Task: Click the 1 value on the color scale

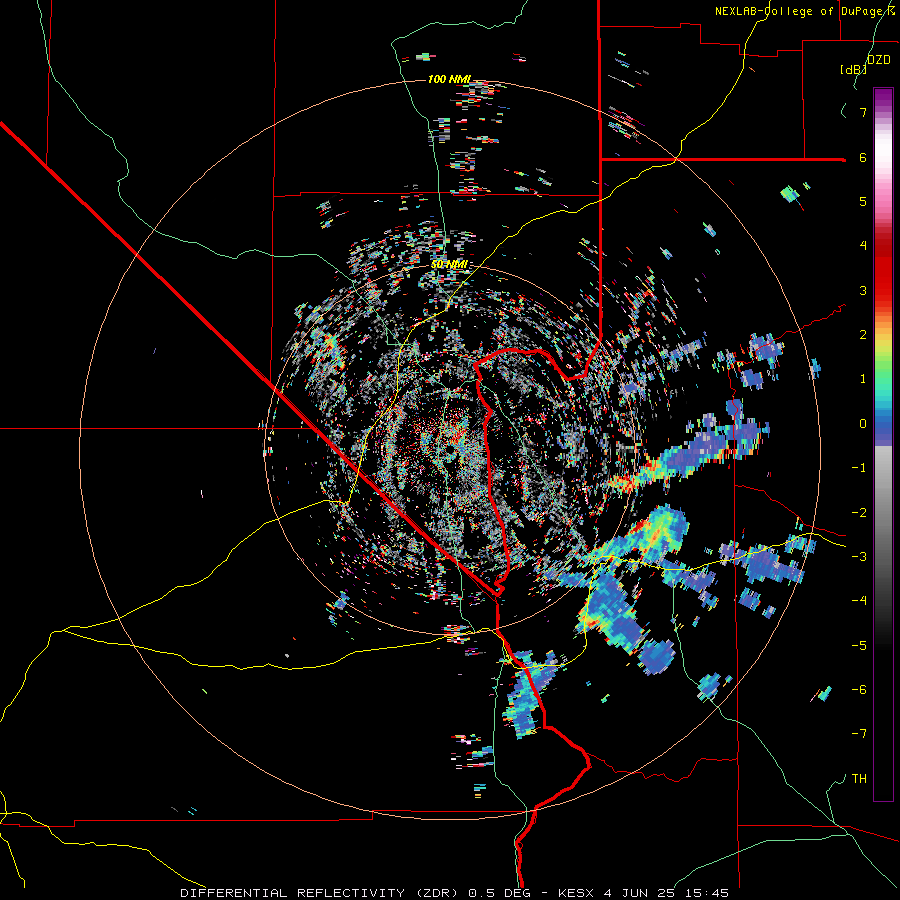Action: point(863,379)
